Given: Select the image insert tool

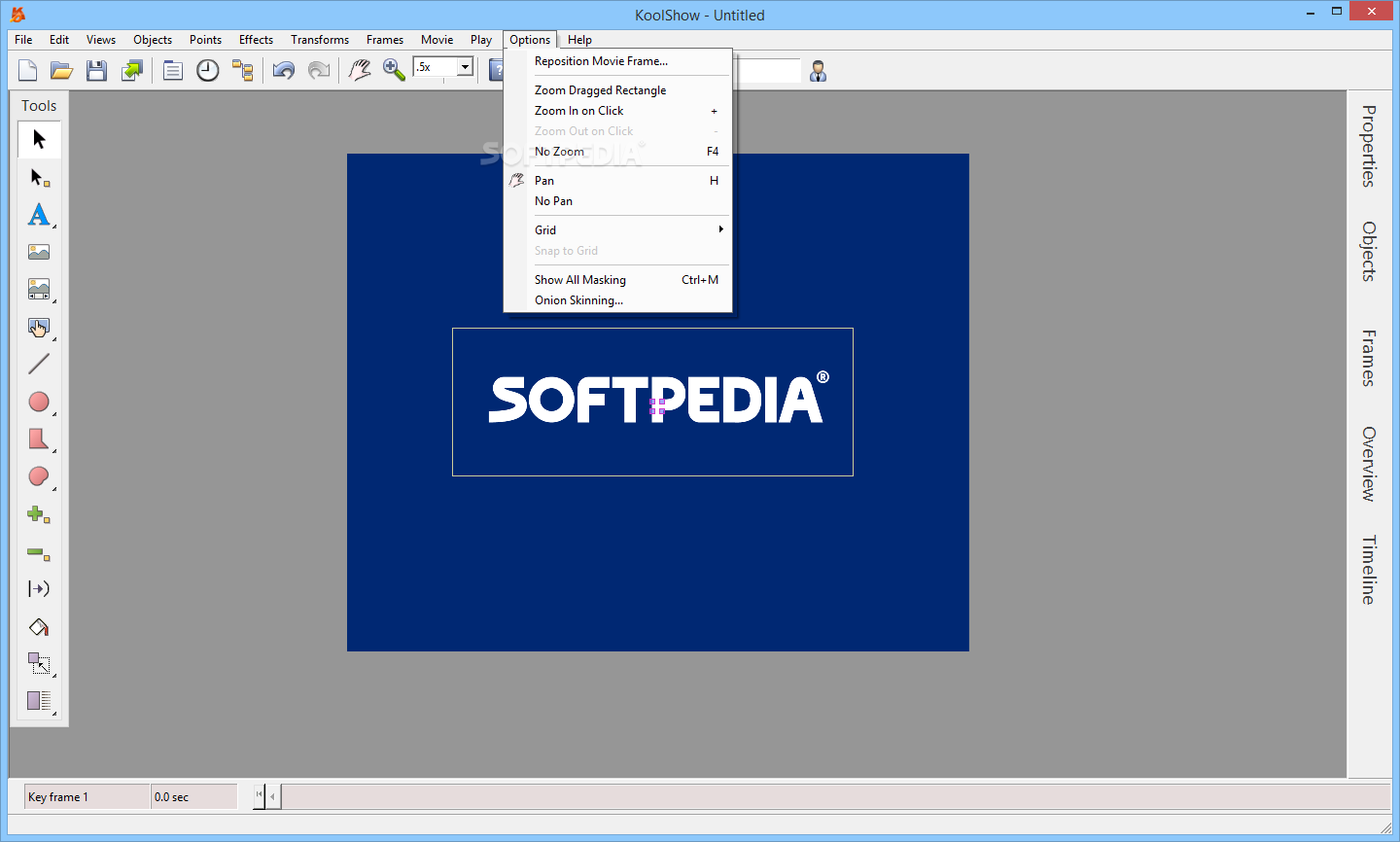Looking at the screenshot, I should coord(39,252).
